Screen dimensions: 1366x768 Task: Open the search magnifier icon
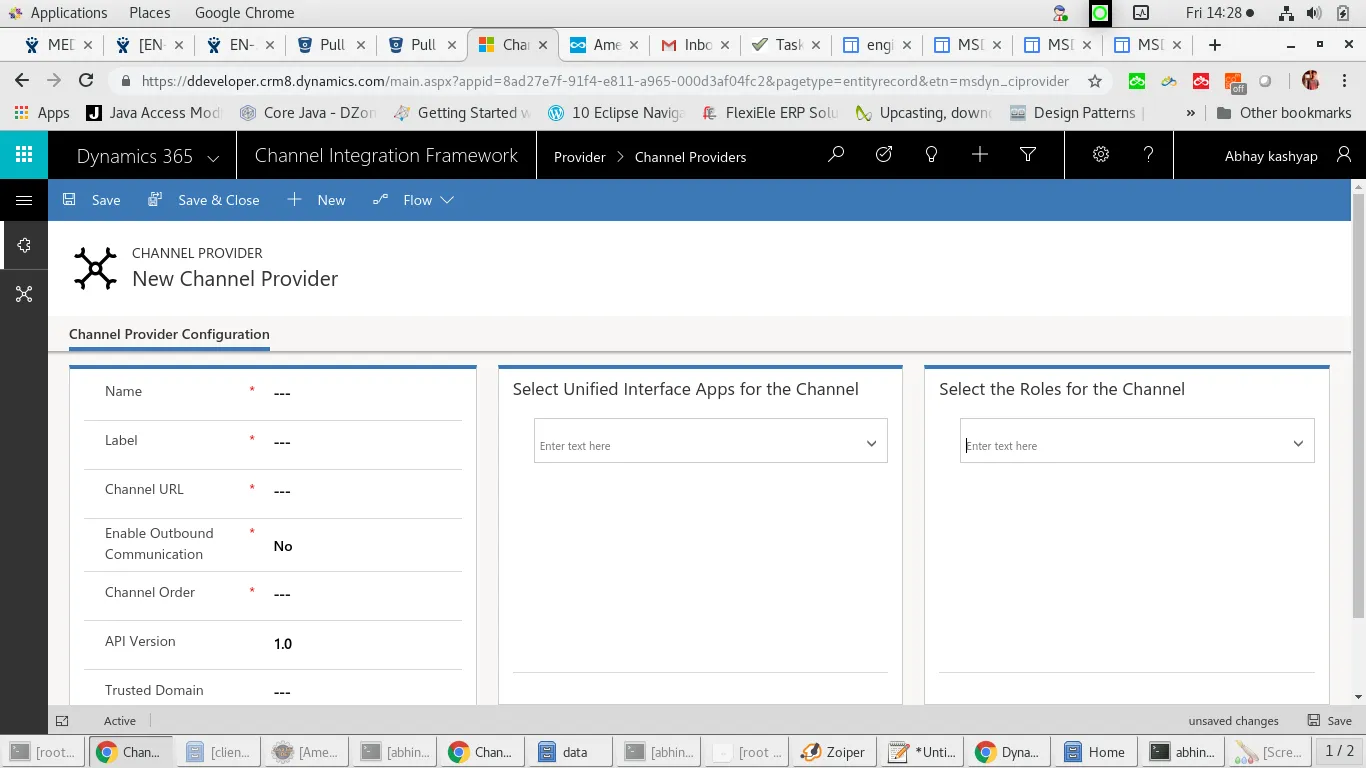point(836,155)
